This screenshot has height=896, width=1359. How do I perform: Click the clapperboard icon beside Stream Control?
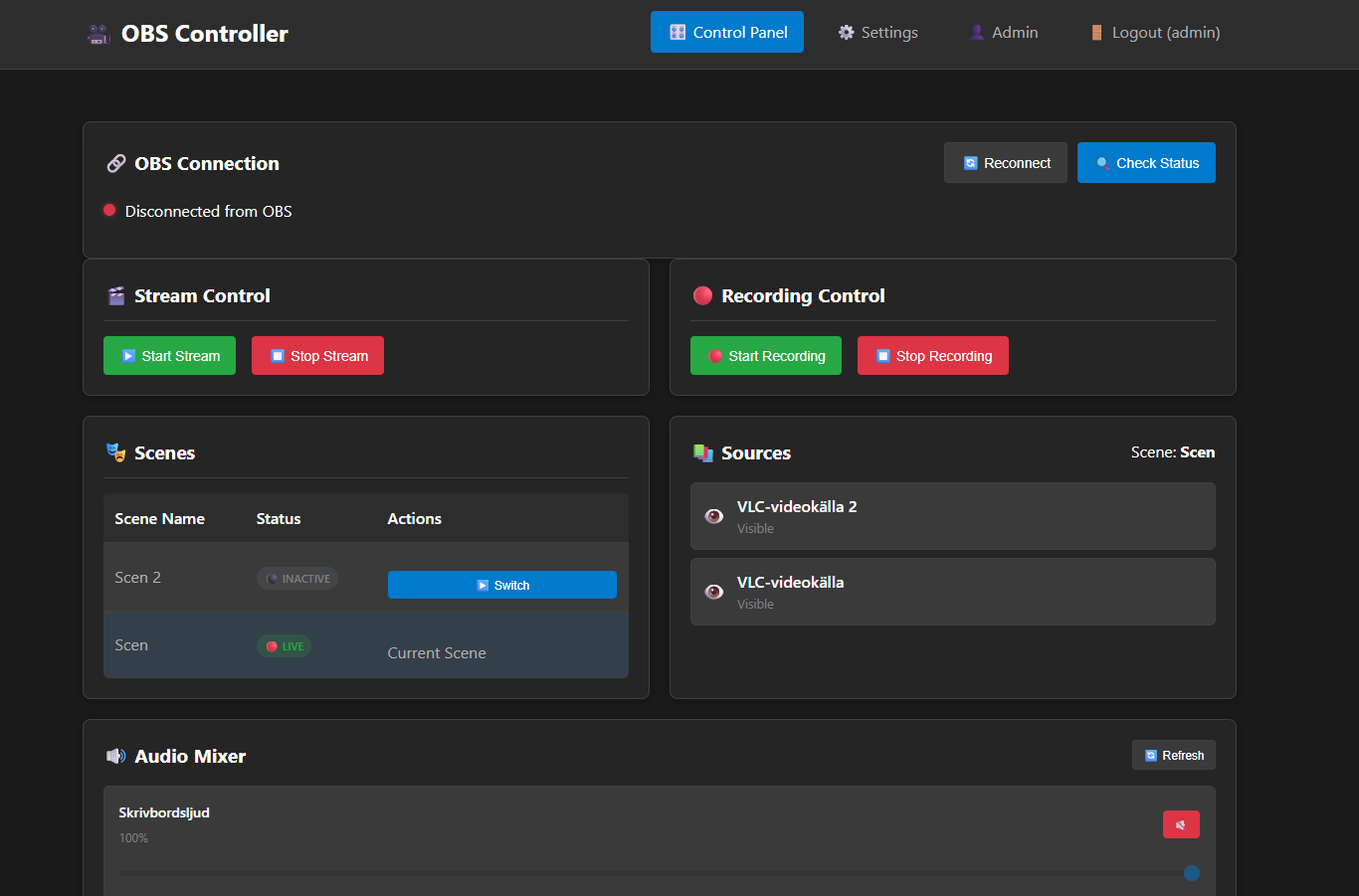point(116,295)
